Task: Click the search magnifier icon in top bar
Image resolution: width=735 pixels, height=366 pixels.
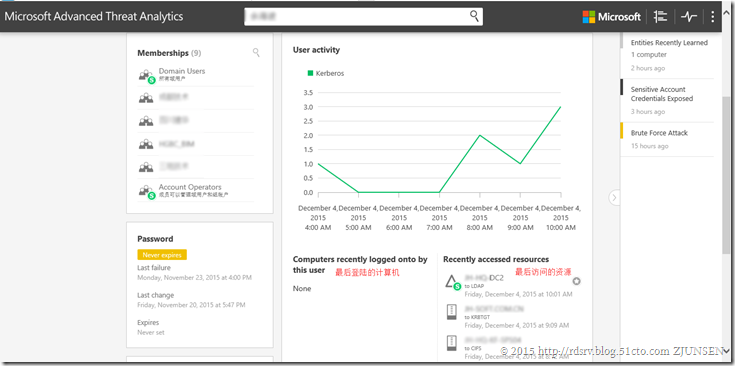Action: (474, 16)
